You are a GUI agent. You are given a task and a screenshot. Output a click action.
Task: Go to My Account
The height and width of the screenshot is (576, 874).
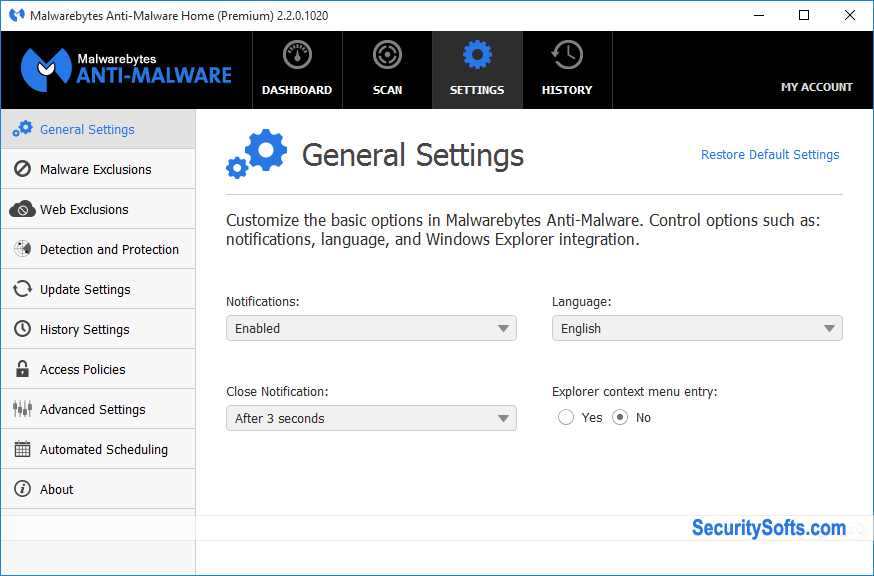coord(817,87)
